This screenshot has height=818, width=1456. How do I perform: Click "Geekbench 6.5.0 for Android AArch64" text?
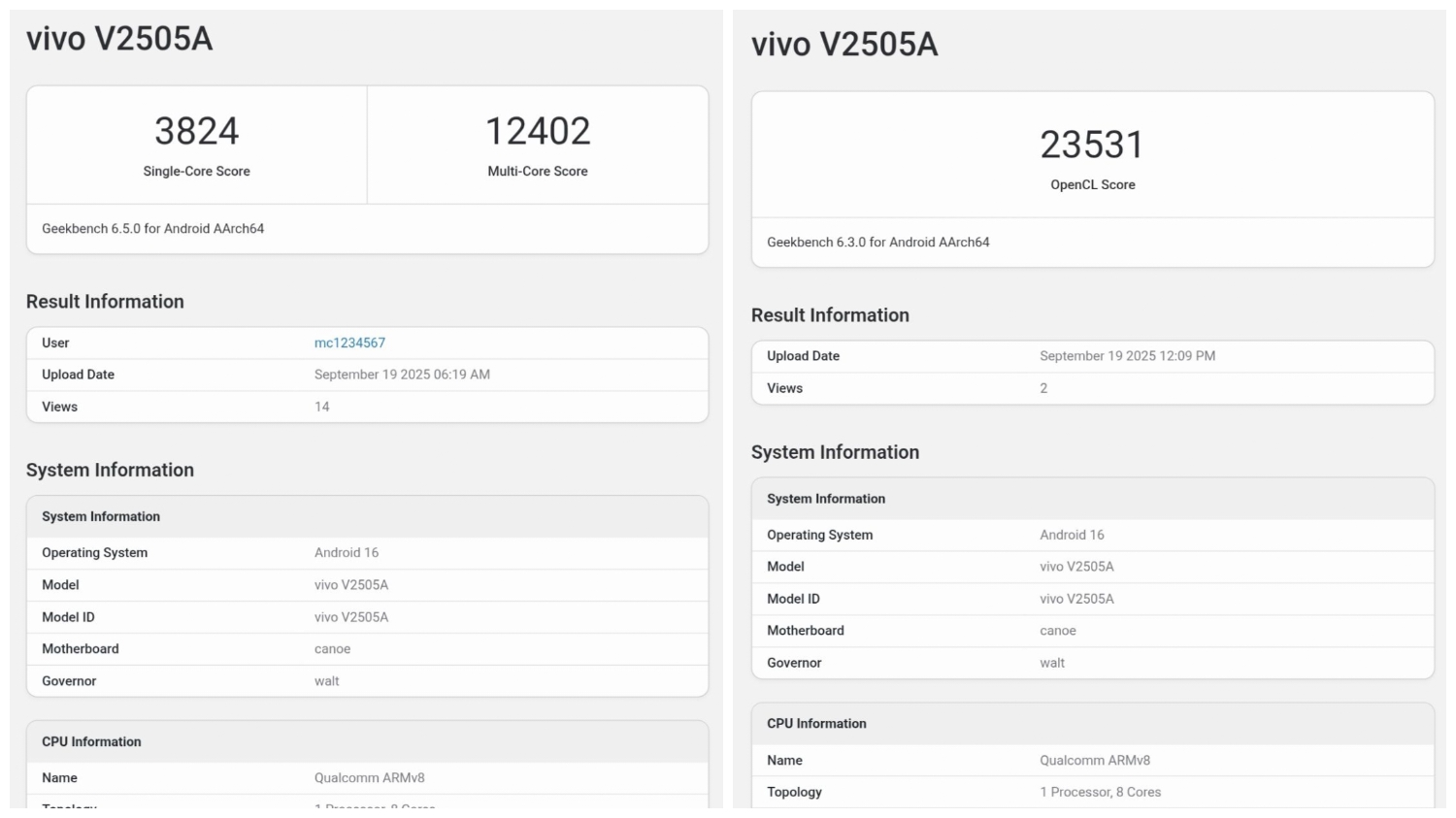[x=152, y=229]
